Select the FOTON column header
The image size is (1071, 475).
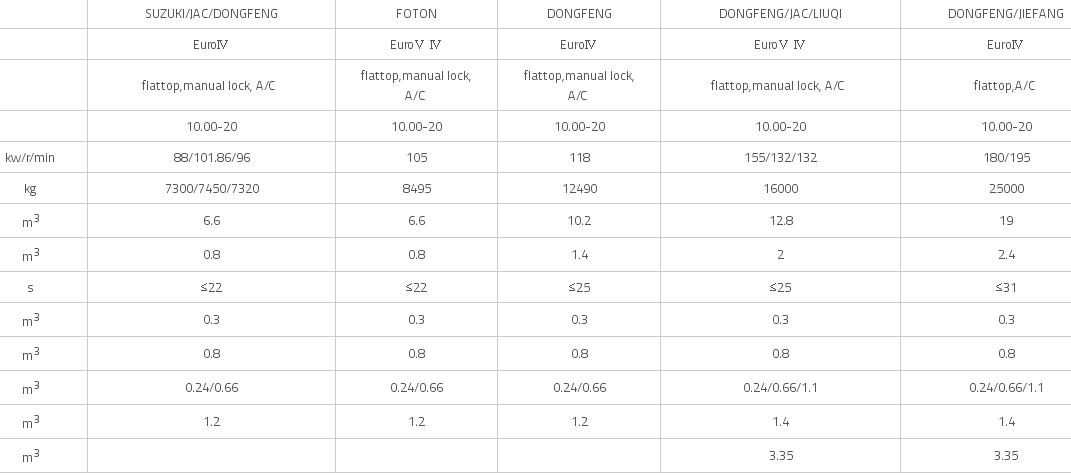click(416, 14)
